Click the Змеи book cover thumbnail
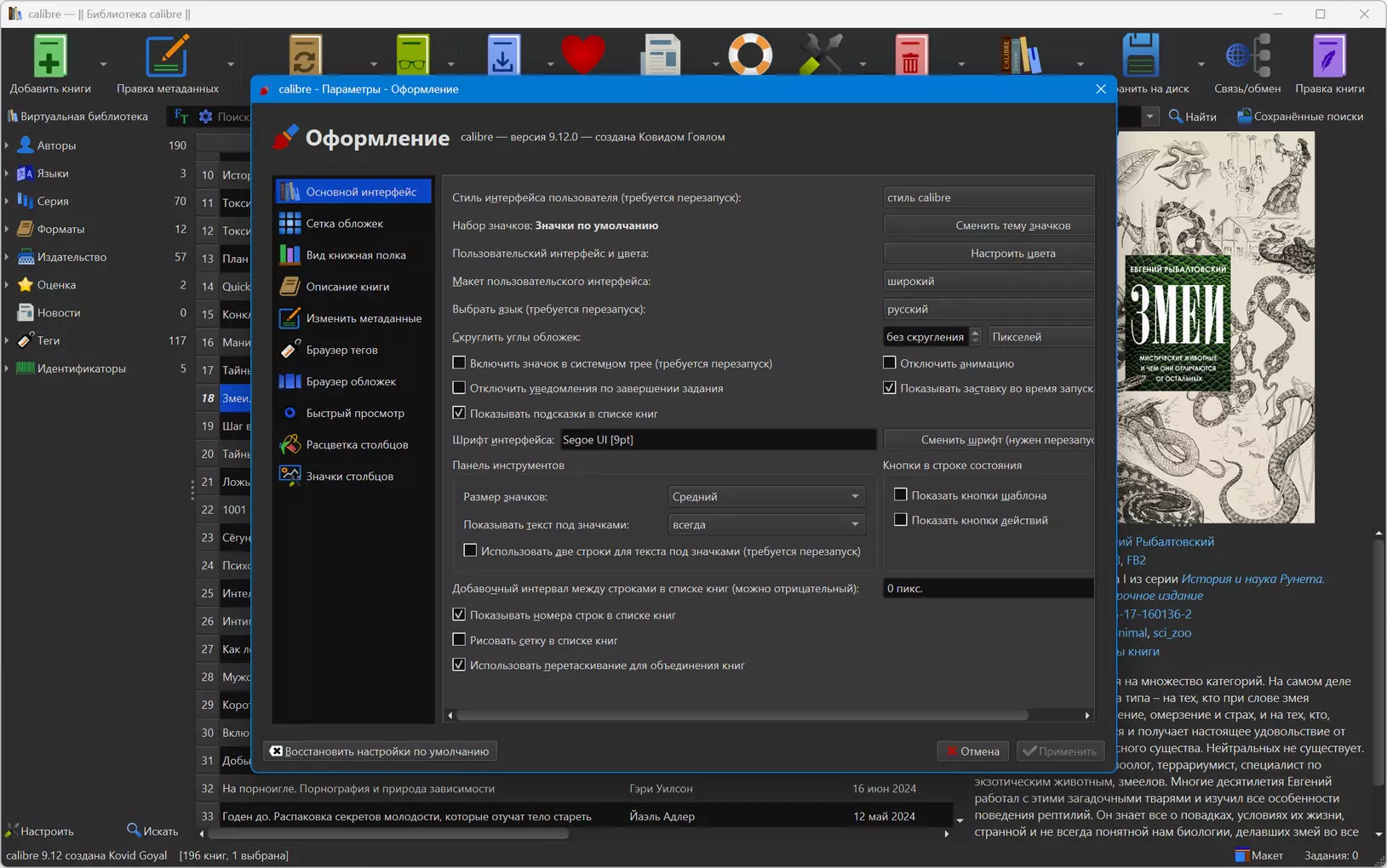Screen dimensions: 1387x868 (x=1217, y=328)
